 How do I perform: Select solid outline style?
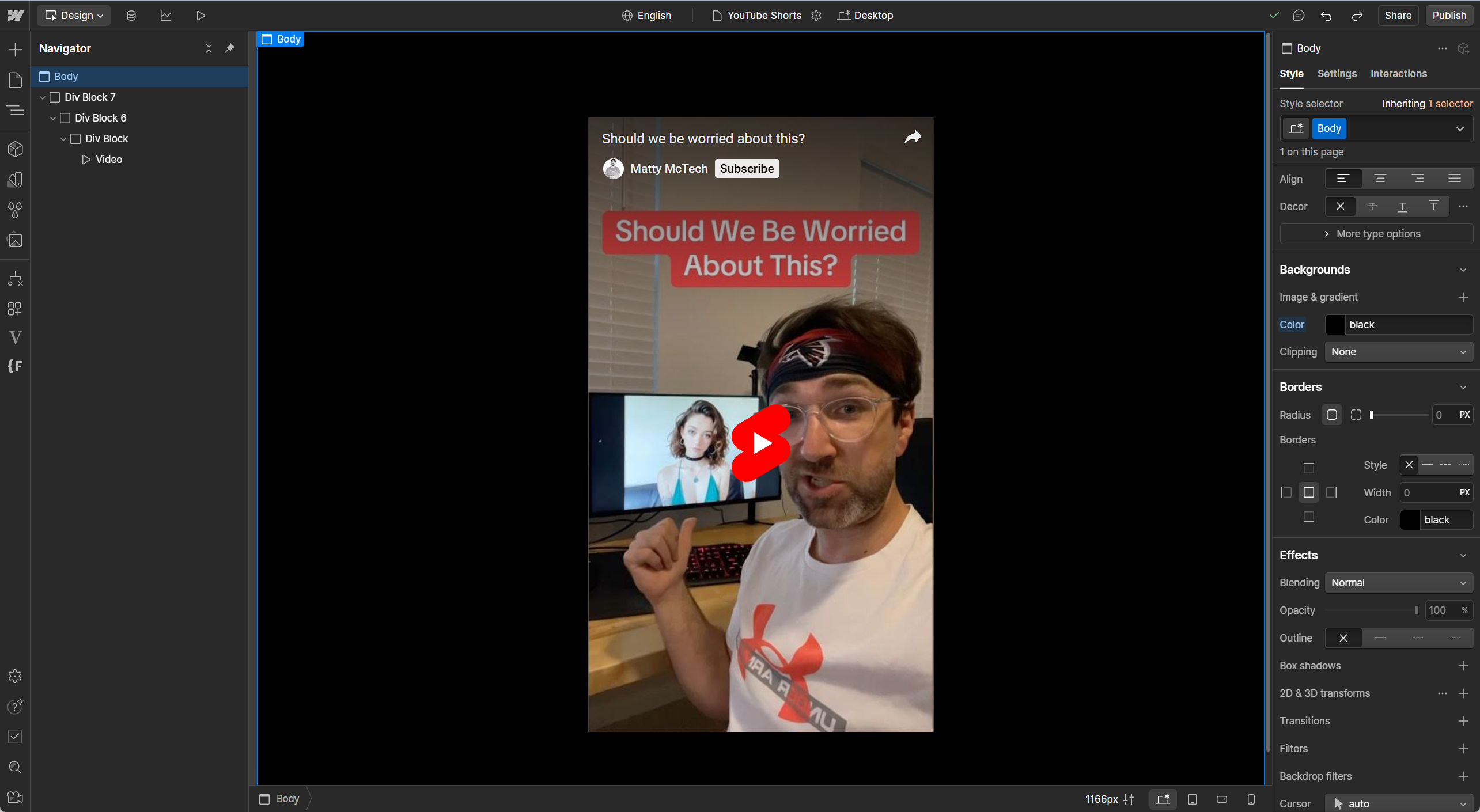(1380, 638)
